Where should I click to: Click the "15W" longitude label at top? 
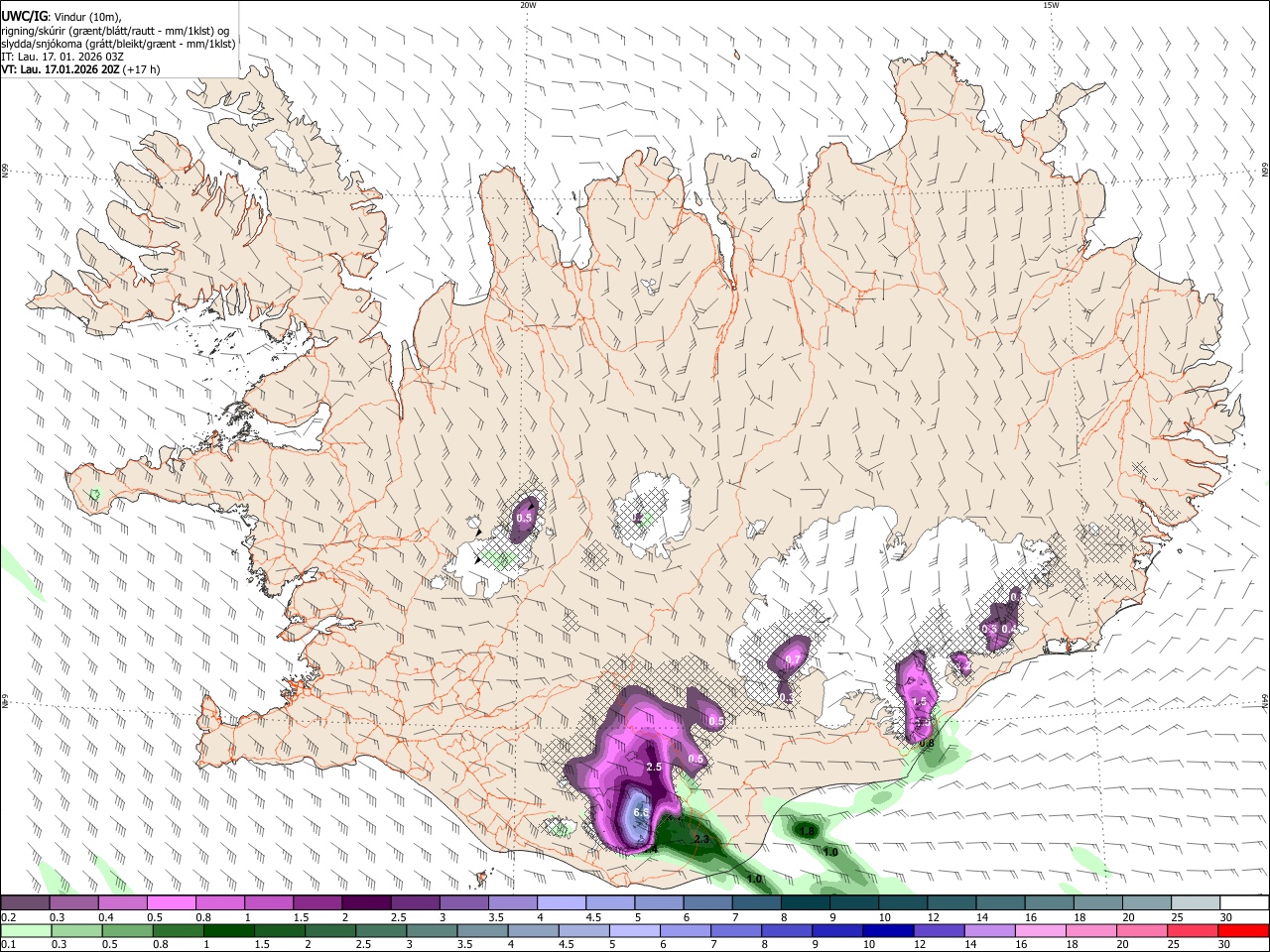(1051, 5)
